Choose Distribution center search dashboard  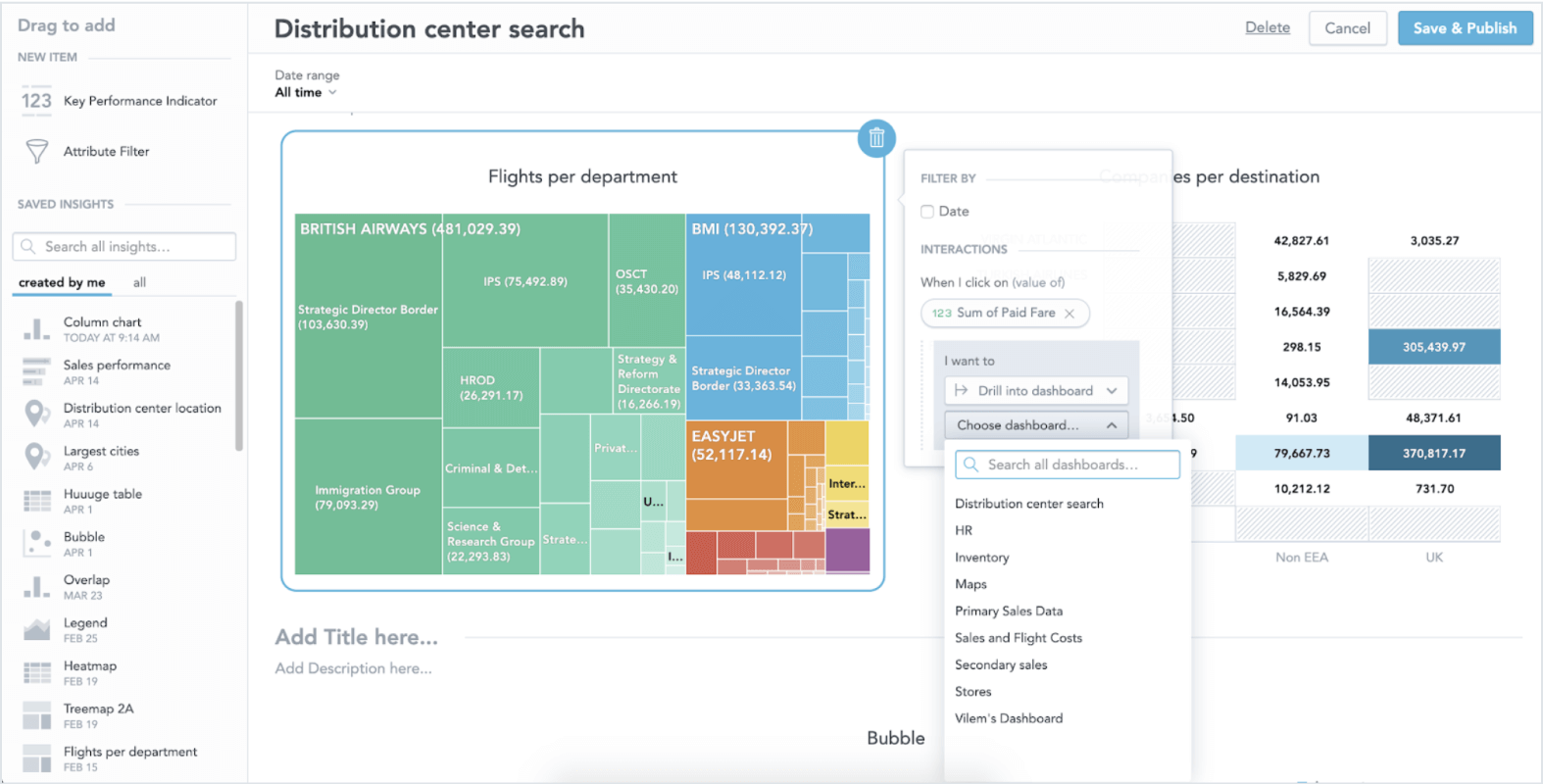(1029, 504)
